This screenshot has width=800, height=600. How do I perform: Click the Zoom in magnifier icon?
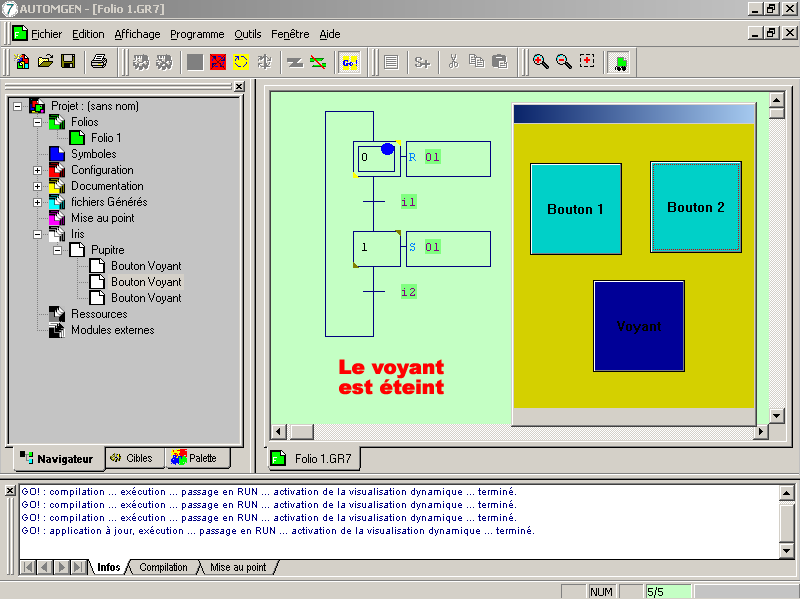tap(540, 62)
